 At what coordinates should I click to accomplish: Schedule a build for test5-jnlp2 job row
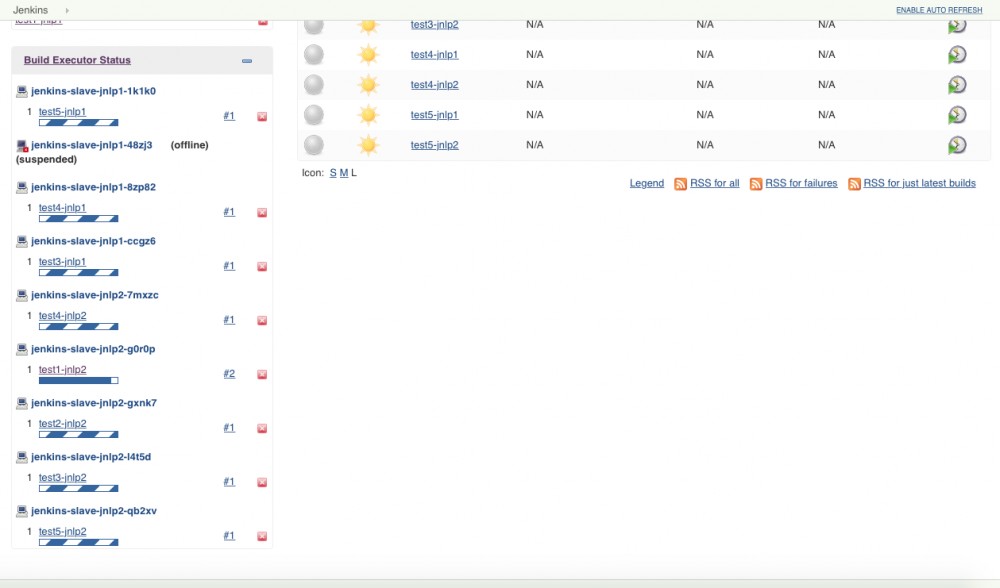(957, 145)
